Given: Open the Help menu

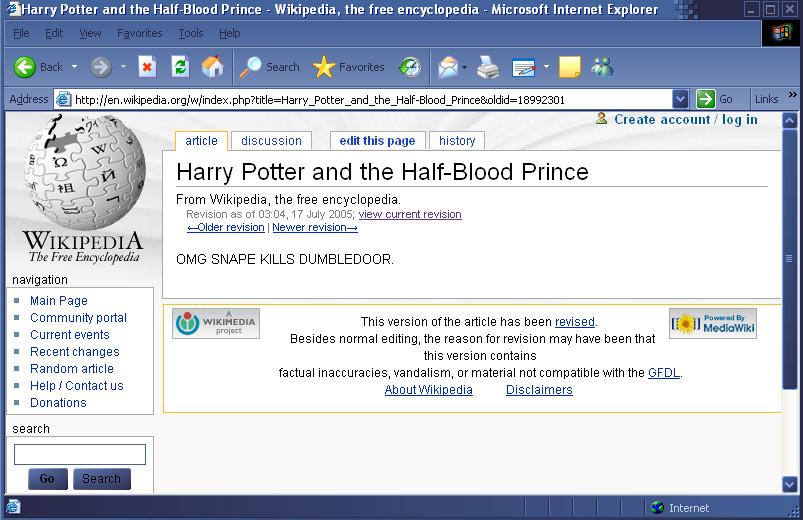Looking at the screenshot, I should point(229,33).
